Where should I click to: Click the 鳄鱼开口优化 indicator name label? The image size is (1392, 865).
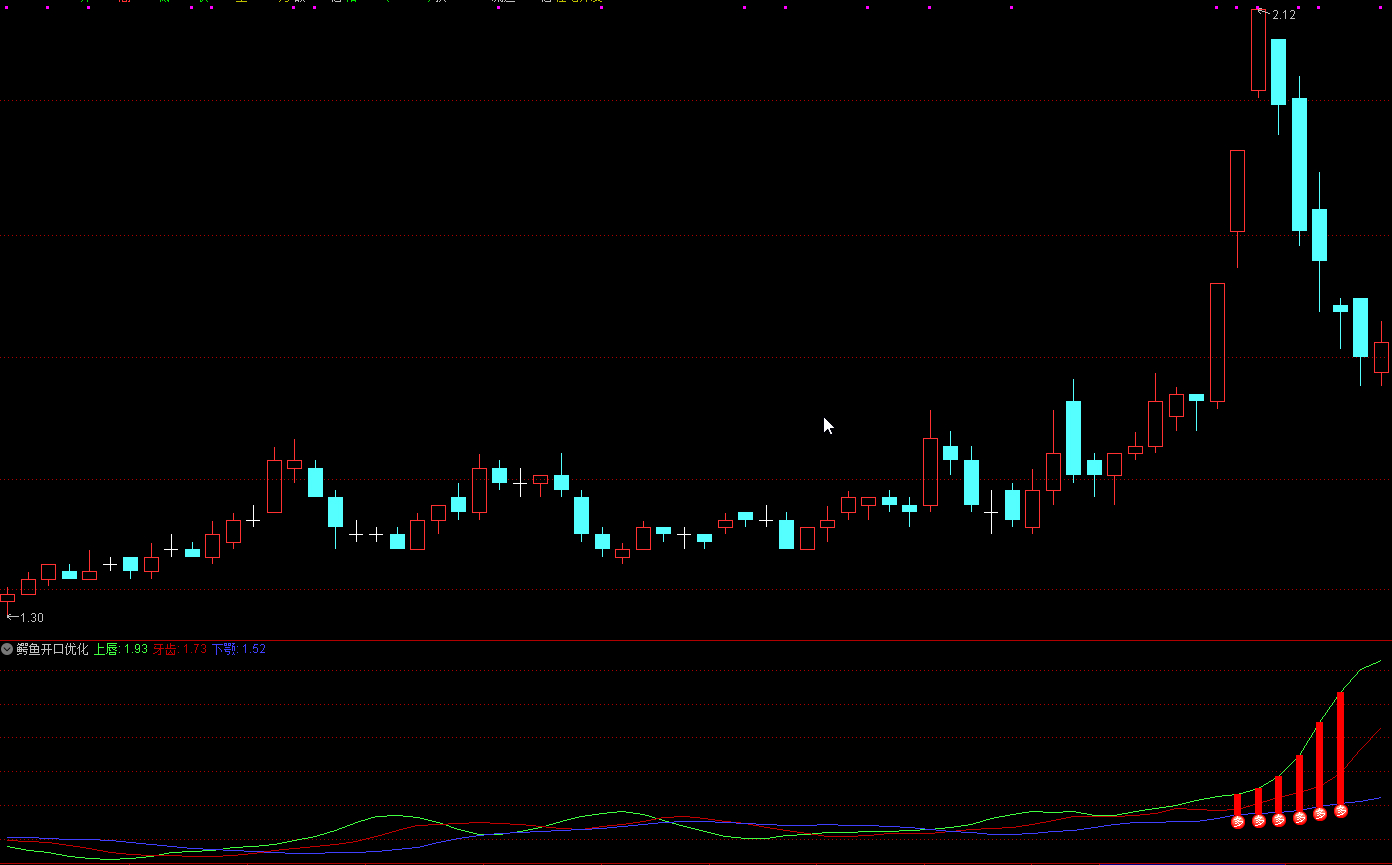[x=52, y=649]
